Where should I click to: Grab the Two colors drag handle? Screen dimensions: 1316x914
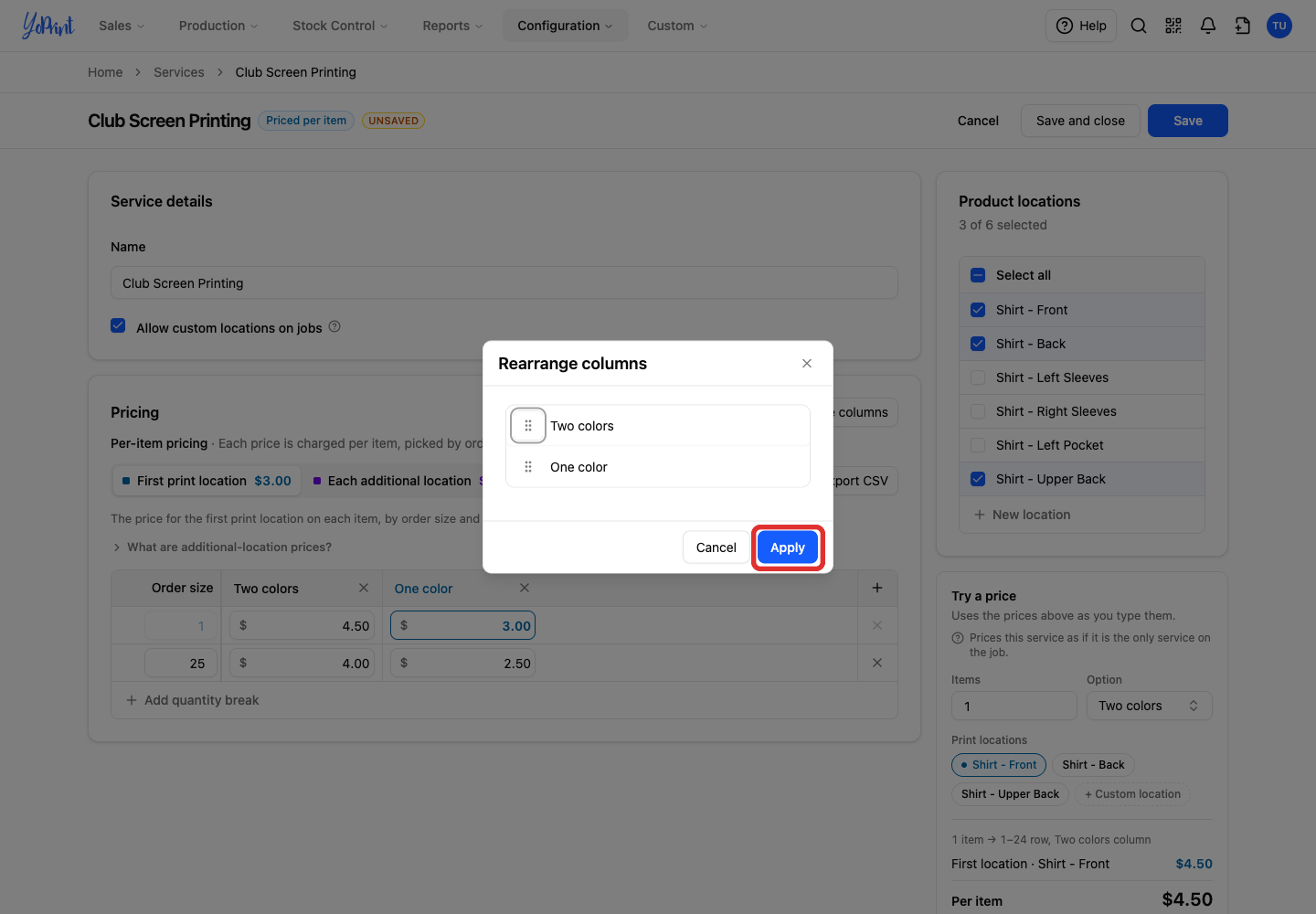[x=528, y=426]
